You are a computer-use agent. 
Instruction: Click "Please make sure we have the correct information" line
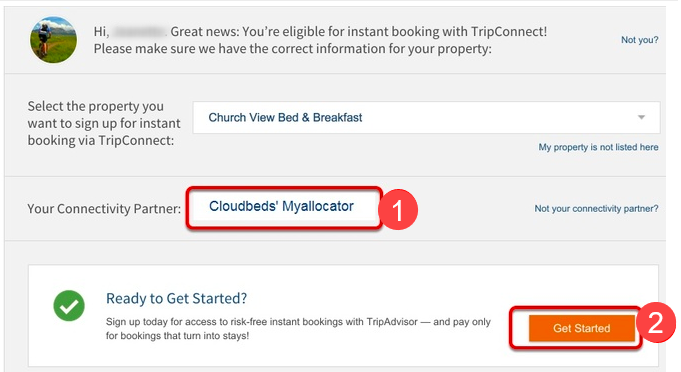tap(292, 49)
